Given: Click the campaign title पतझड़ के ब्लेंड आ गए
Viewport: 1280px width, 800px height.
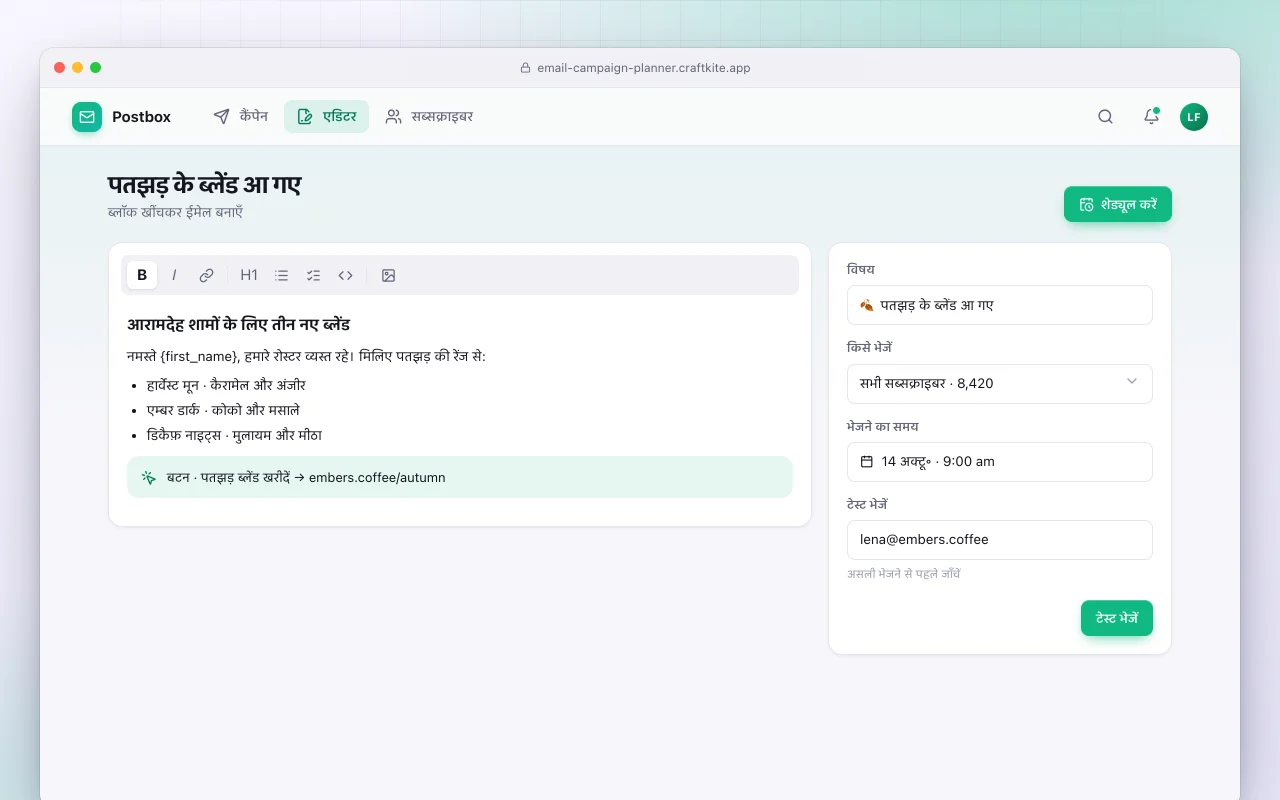Looking at the screenshot, I should pos(204,185).
